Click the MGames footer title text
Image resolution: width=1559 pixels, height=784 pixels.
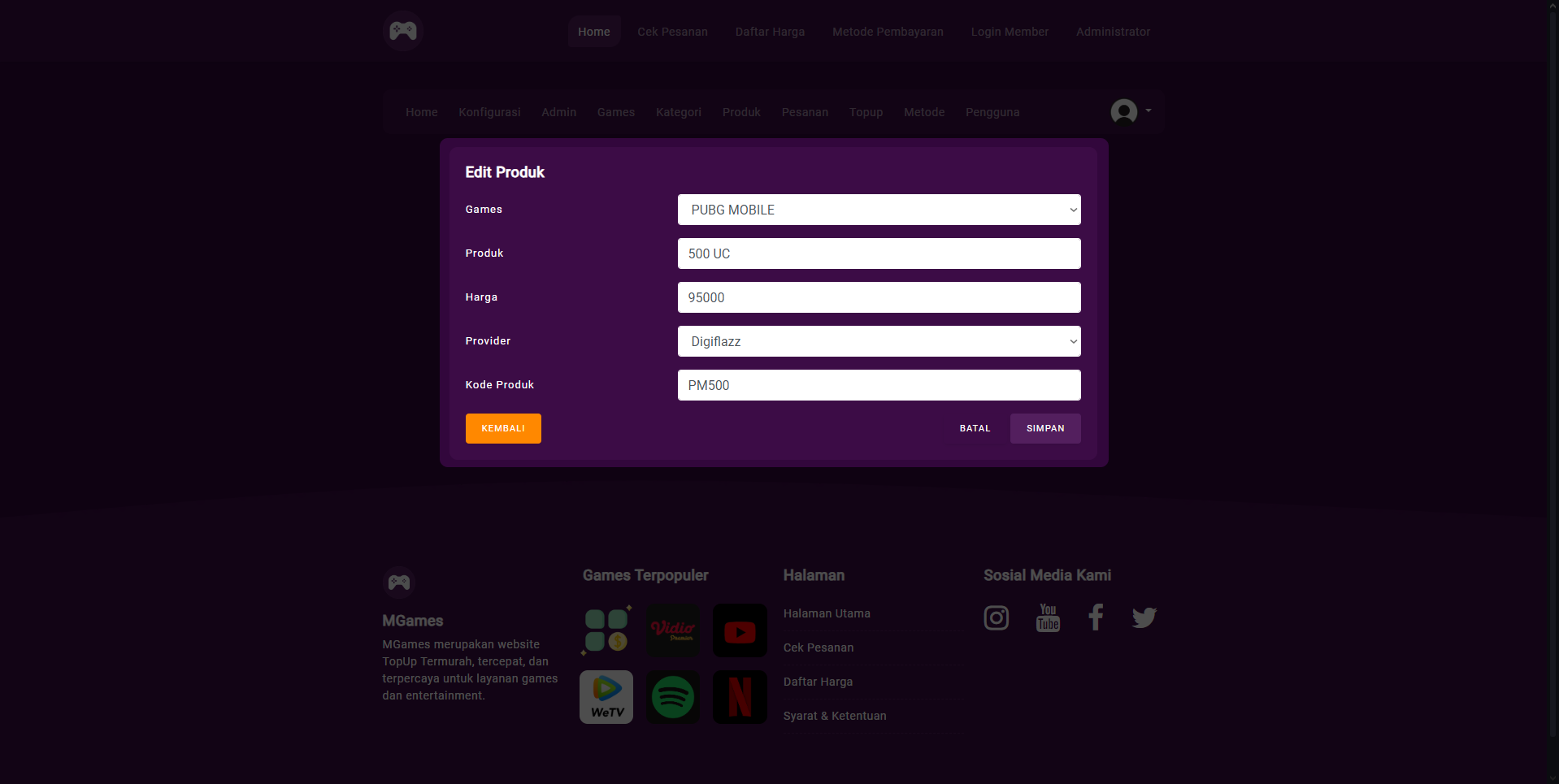point(413,621)
